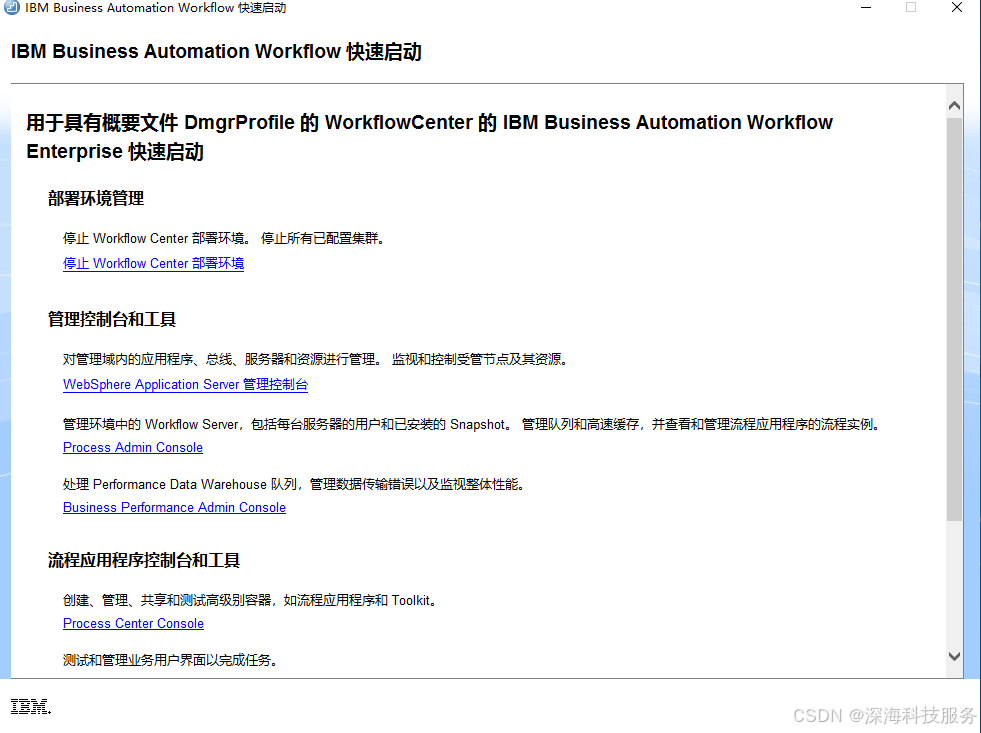Click the application icon in title bar
Screen dimensions: 981x733
point(12,8)
